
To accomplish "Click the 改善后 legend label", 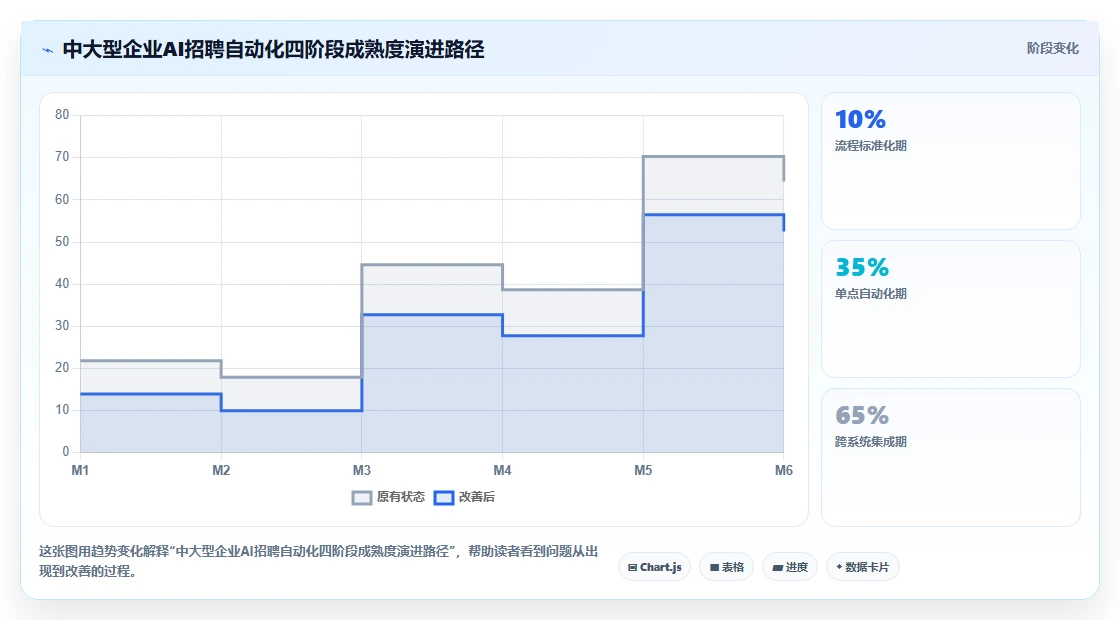I will (476, 497).
